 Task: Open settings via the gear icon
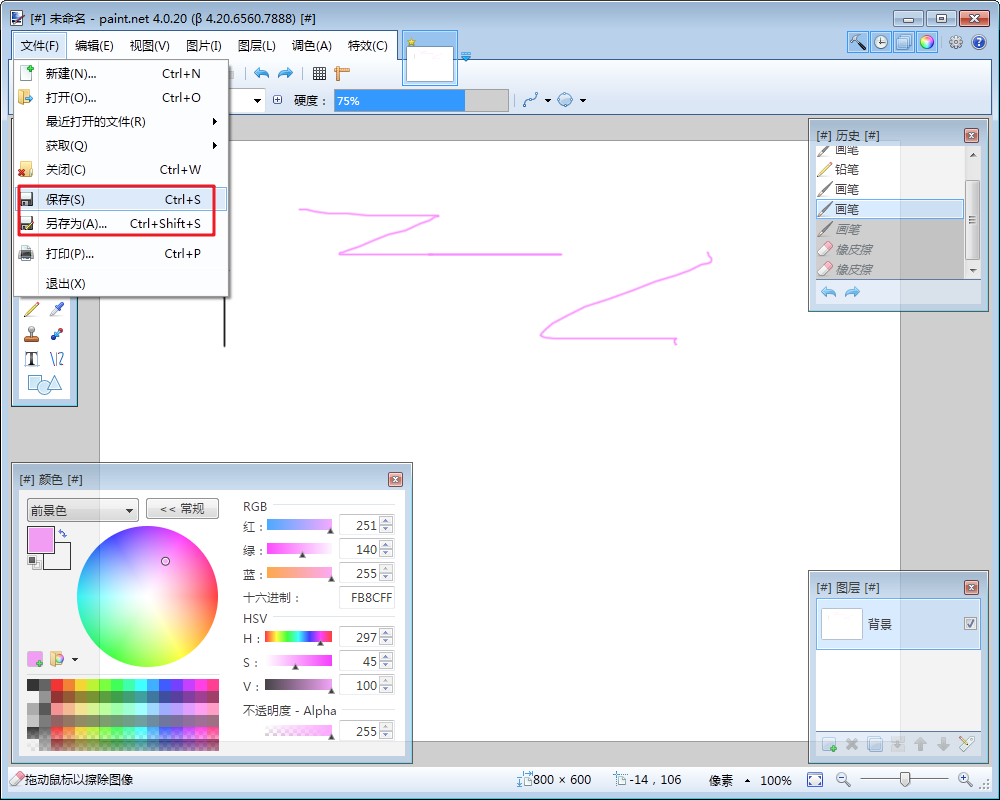click(955, 42)
